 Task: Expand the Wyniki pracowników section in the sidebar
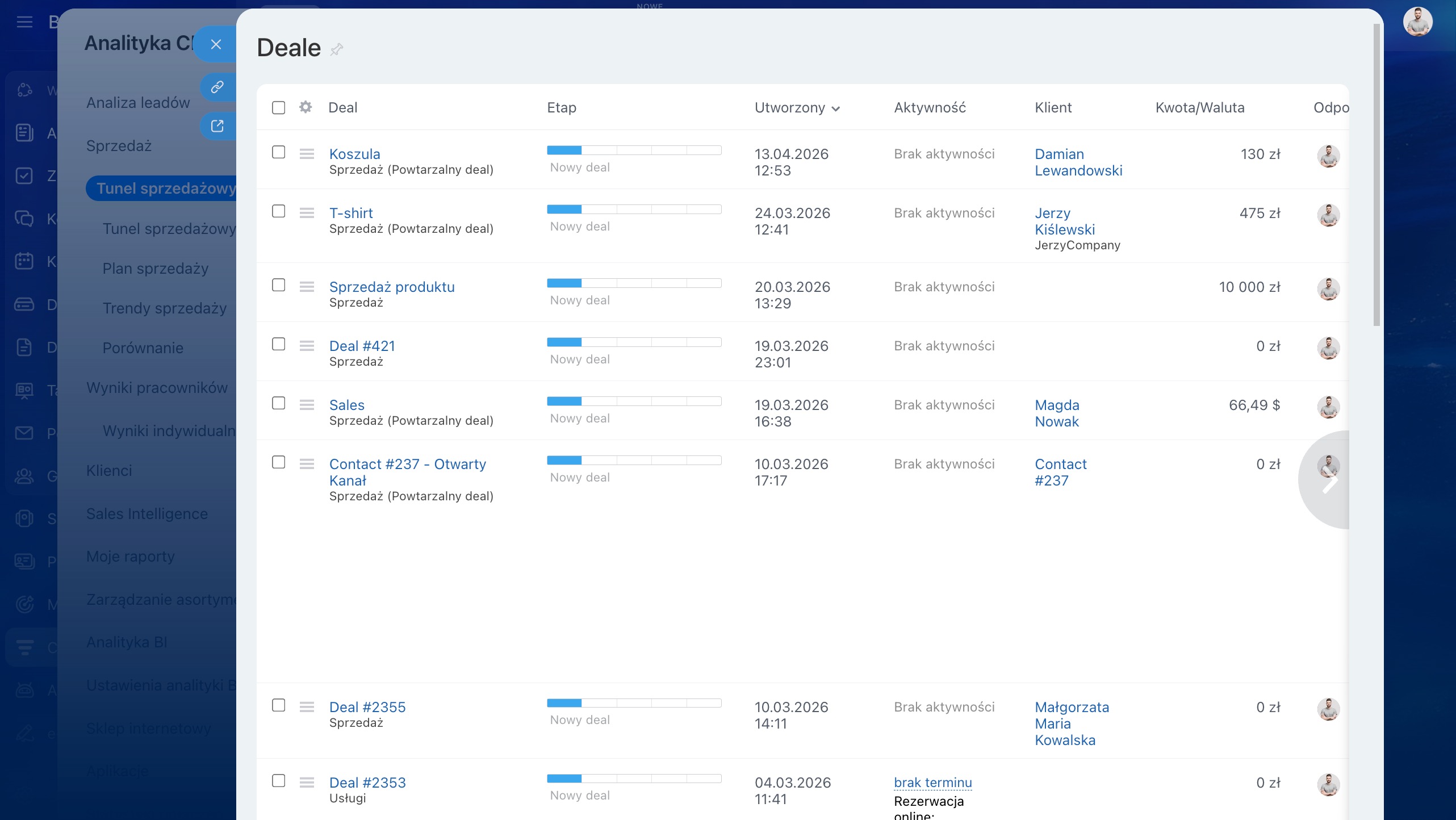click(x=157, y=388)
